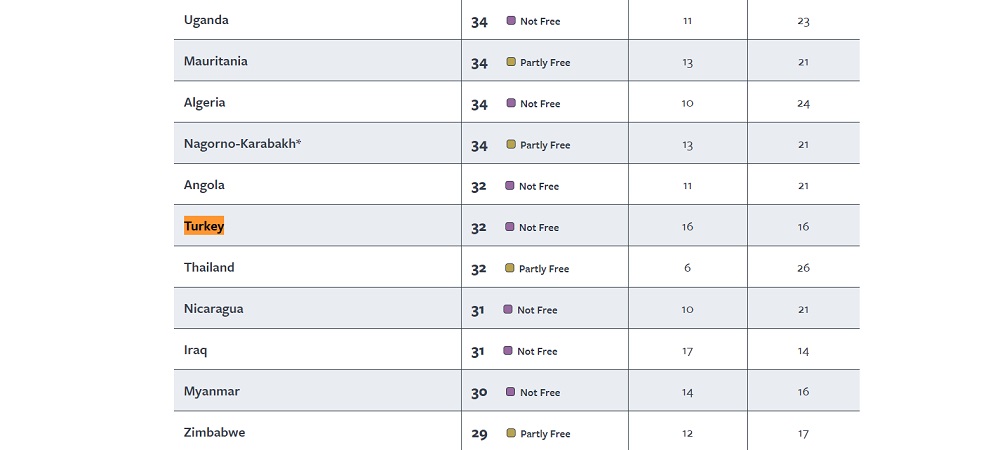
Task: Click the gold icon in Nagorno-Karabakh row
Action: click(511, 144)
